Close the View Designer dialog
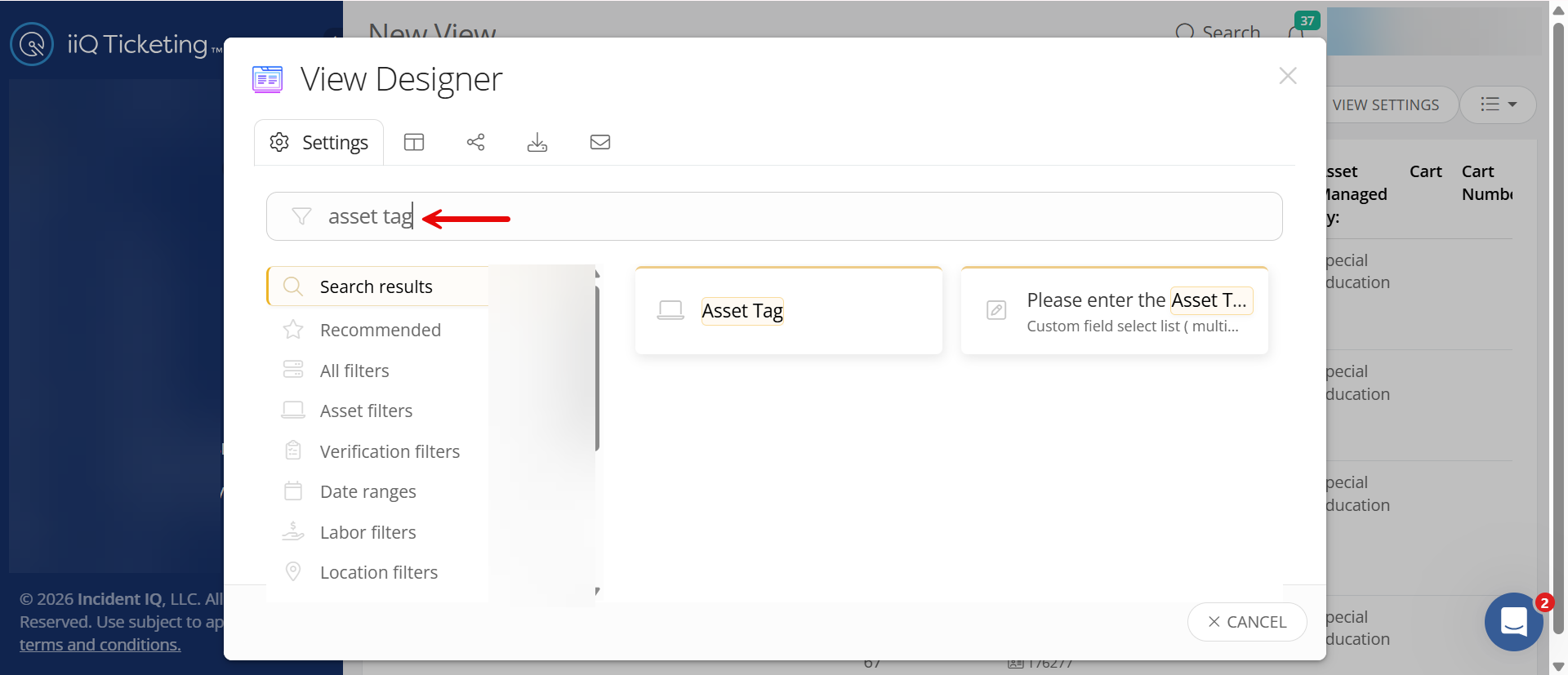The width and height of the screenshot is (1568, 675). [x=1288, y=76]
